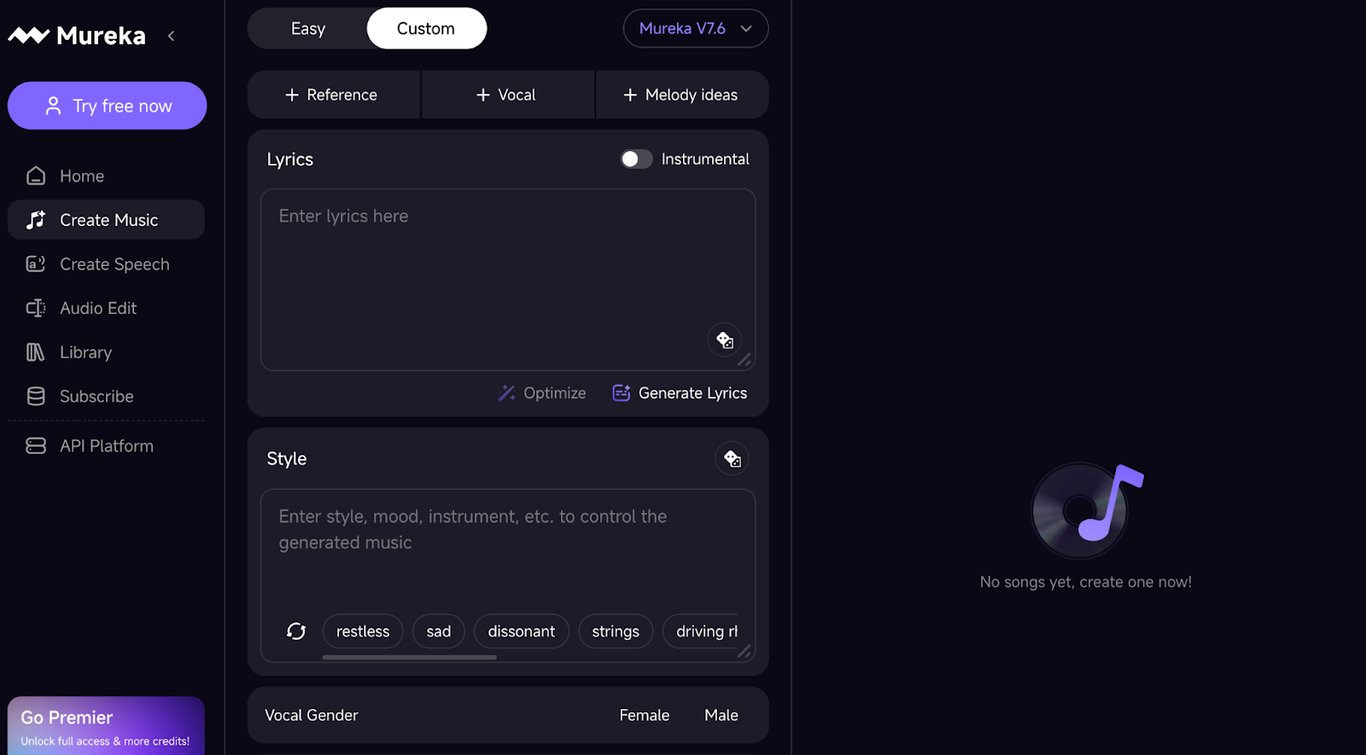The image size is (1366, 755).
Task: Open the Library section
Action: pos(85,351)
